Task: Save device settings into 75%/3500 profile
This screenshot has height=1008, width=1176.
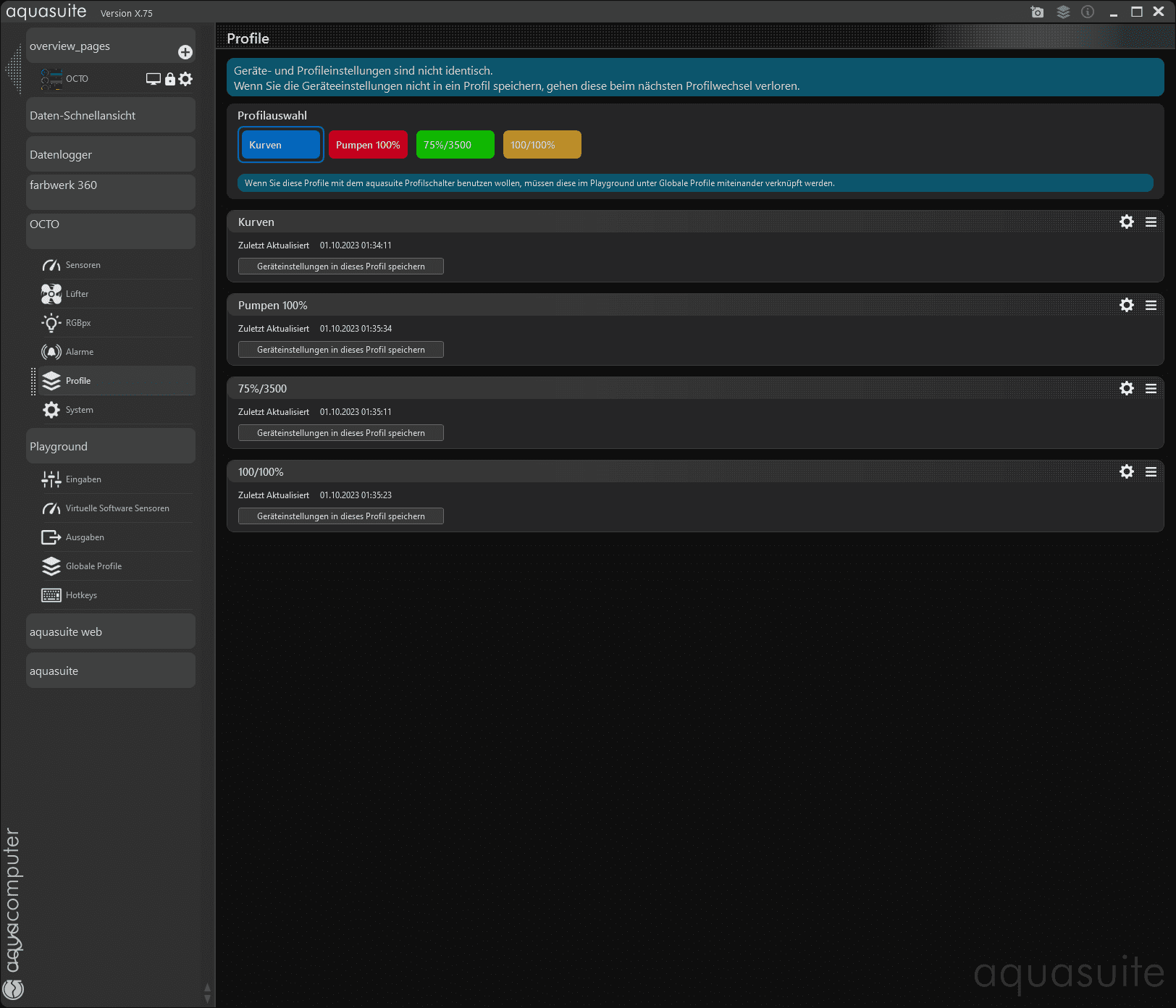Action: point(341,433)
